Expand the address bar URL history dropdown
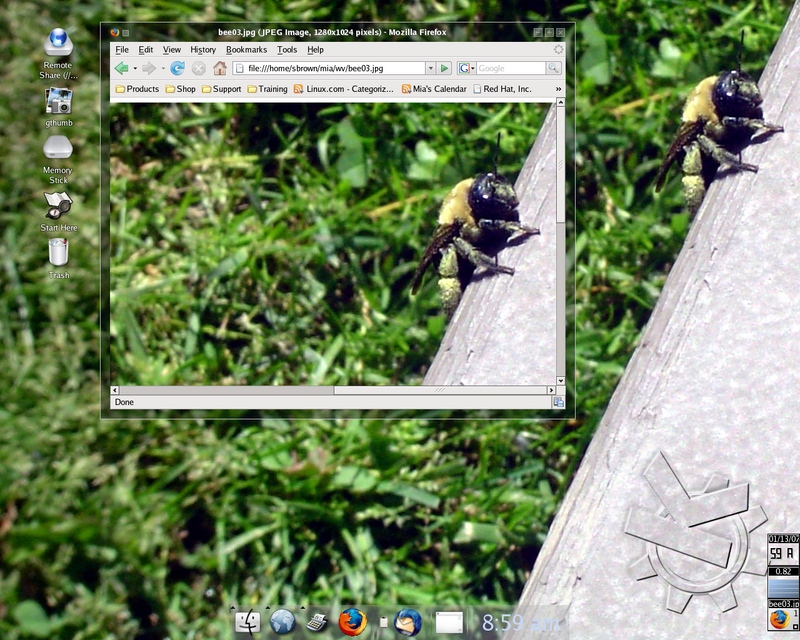Screen dimensions: 800x640 (431, 68)
